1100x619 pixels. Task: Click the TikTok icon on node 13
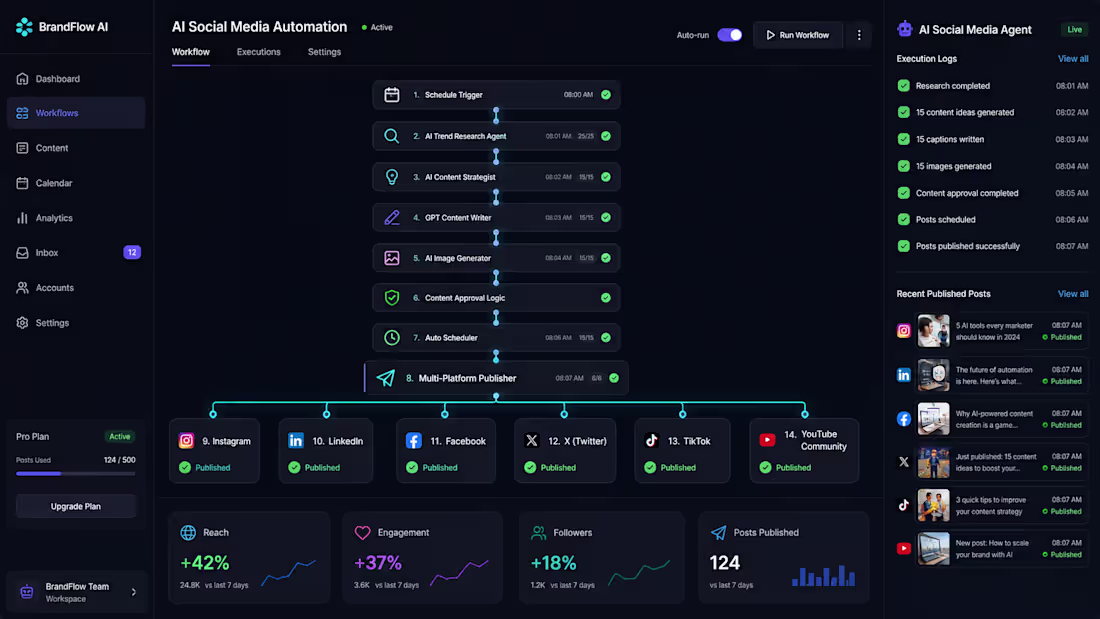click(x=652, y=441)
